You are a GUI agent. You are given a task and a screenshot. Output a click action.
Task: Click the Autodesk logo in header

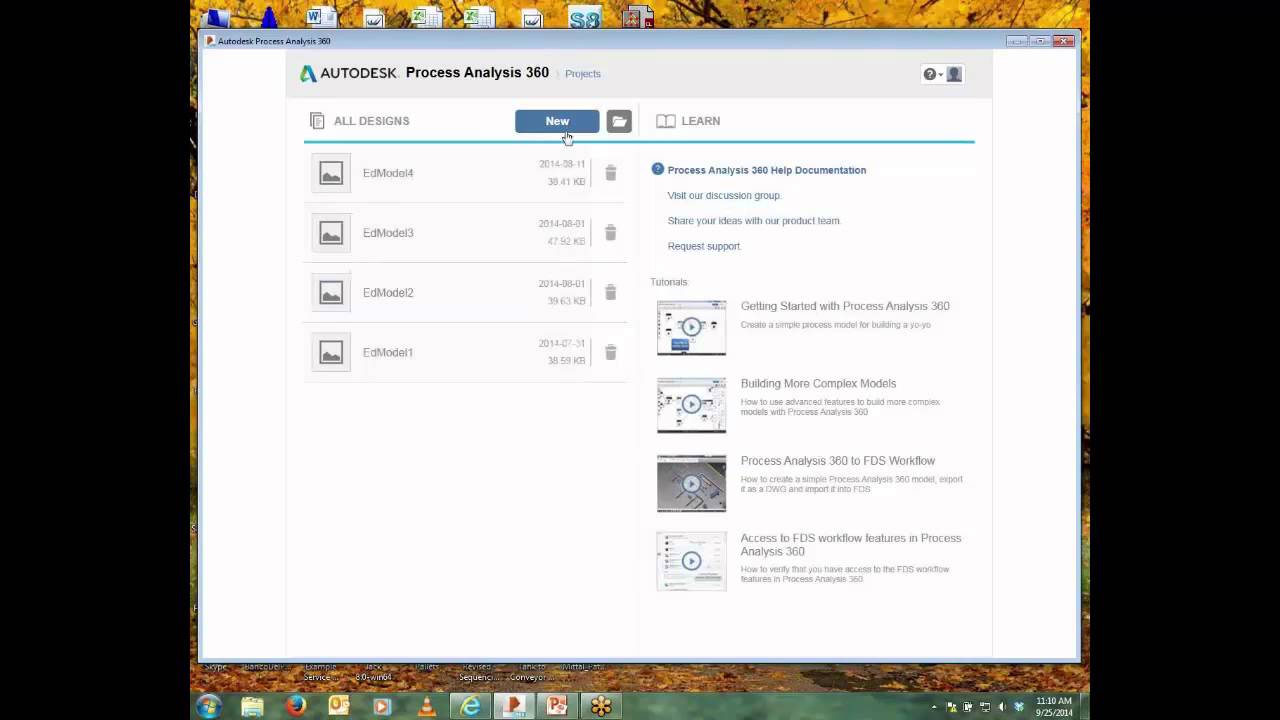(349, 73)
